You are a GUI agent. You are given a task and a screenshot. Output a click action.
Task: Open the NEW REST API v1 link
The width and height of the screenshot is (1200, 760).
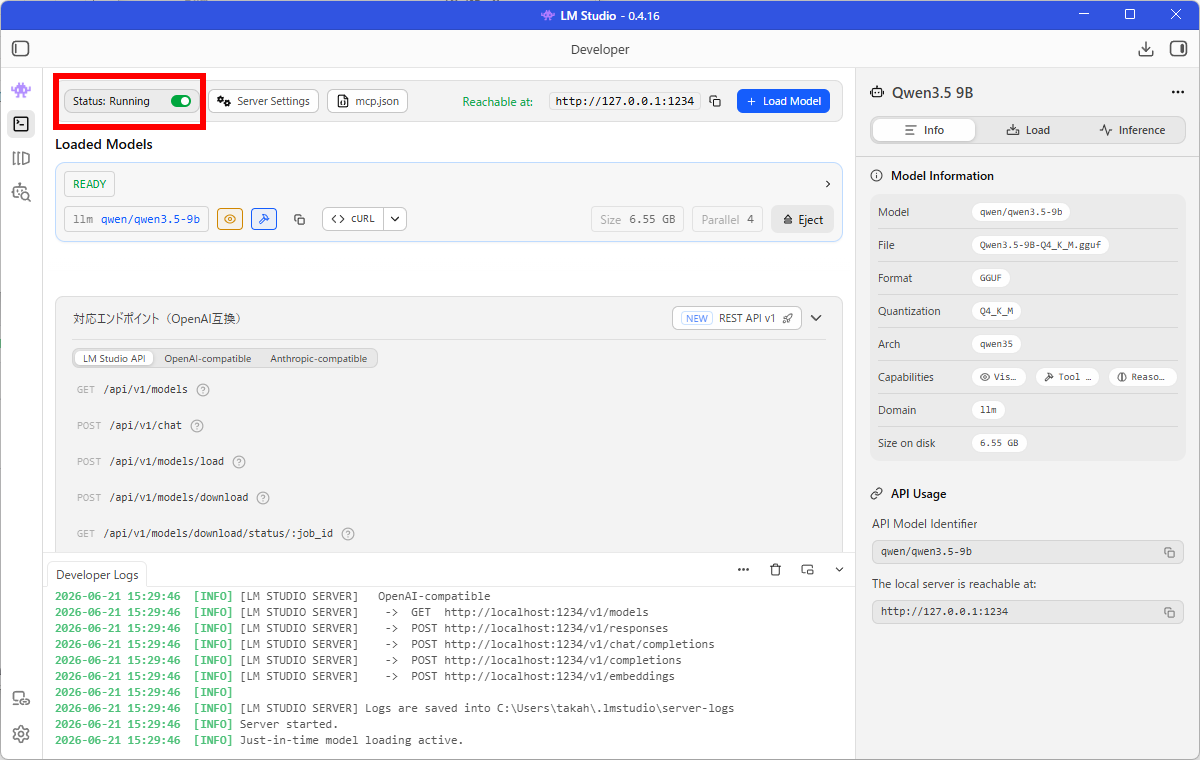737,318
